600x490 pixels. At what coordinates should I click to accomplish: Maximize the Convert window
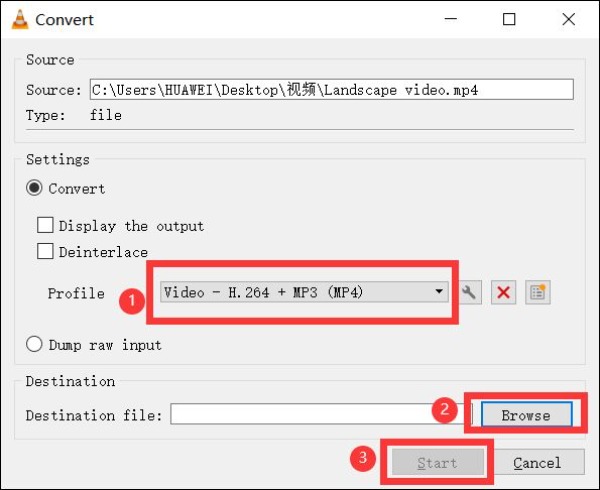pos(509,19)
